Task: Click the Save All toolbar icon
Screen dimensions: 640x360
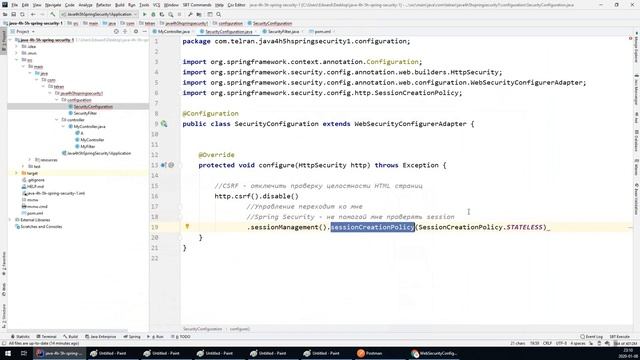Action: click(x=13, y=14)
